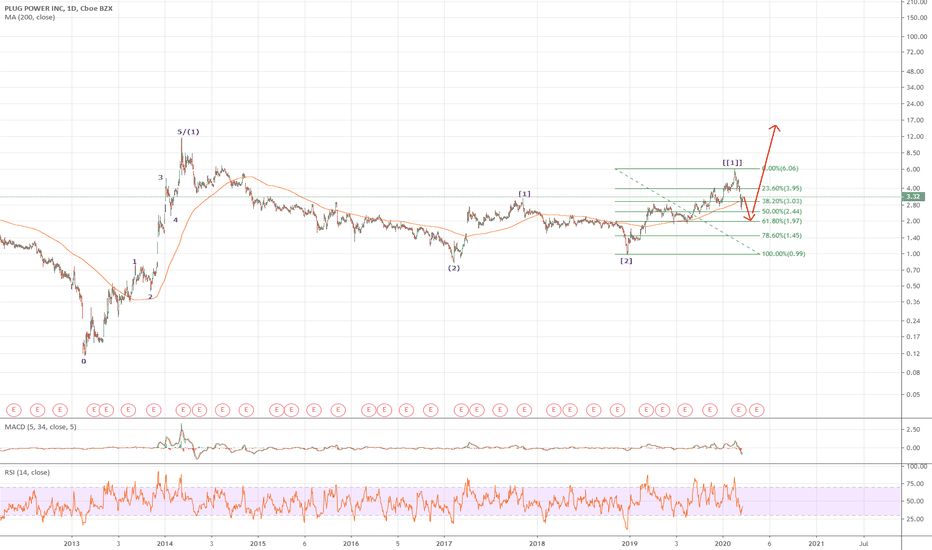This screenshot has width=932, height=550.
Task: Select the 38.20%(3.03) Fibonacci level label
Action: point(782,202)
